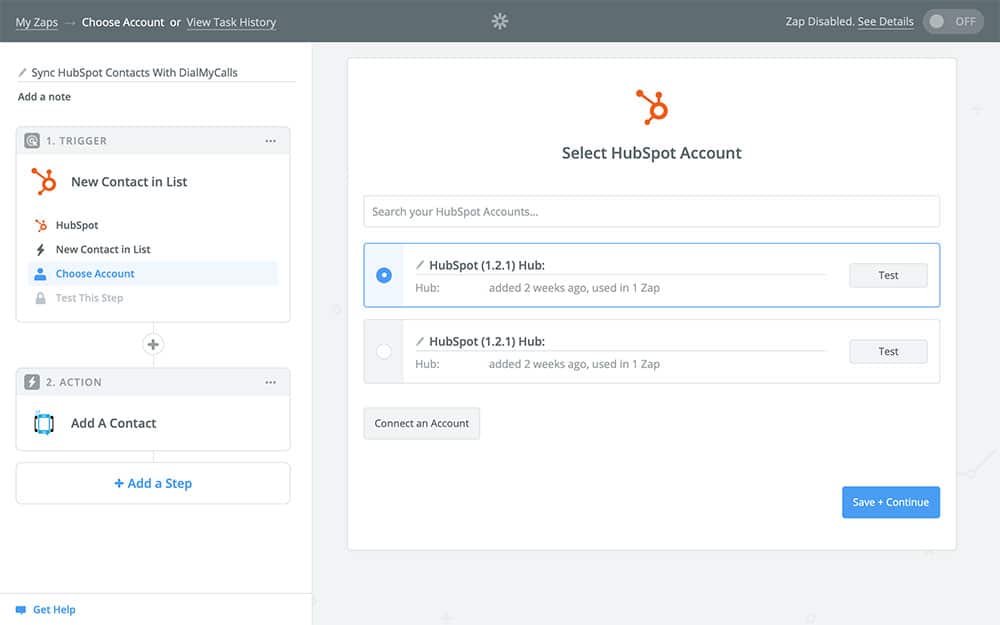Screen dimensions: 1000x625
Task: Click pencil icon beside Zap name
Action: point(23,73)
